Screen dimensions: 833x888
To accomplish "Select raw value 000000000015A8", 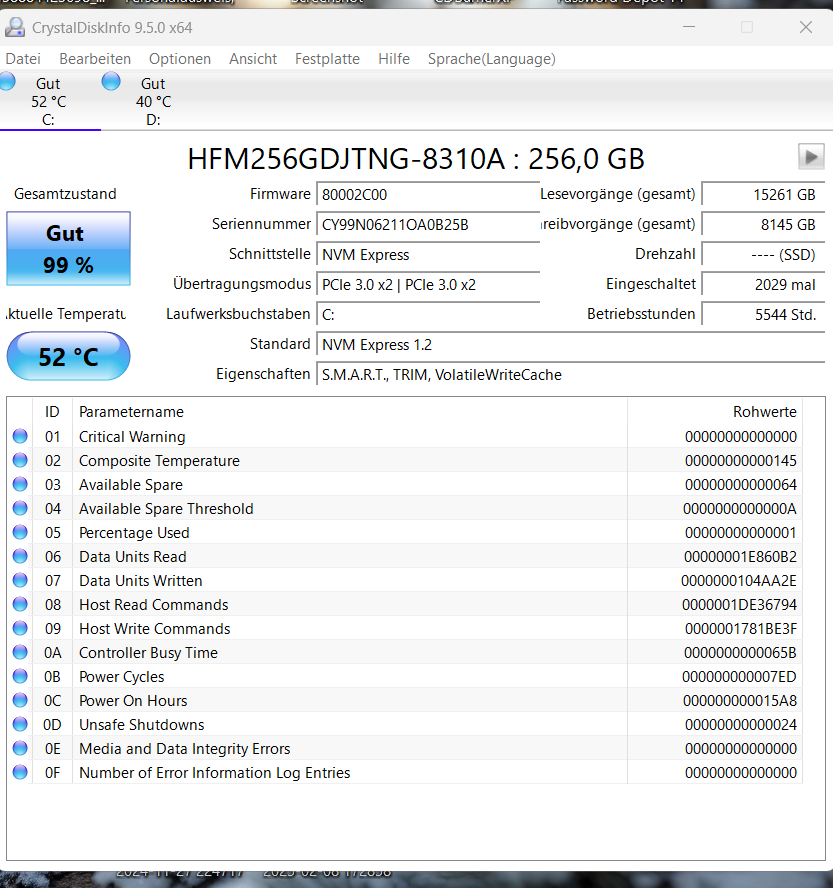I will coord(740,700).
